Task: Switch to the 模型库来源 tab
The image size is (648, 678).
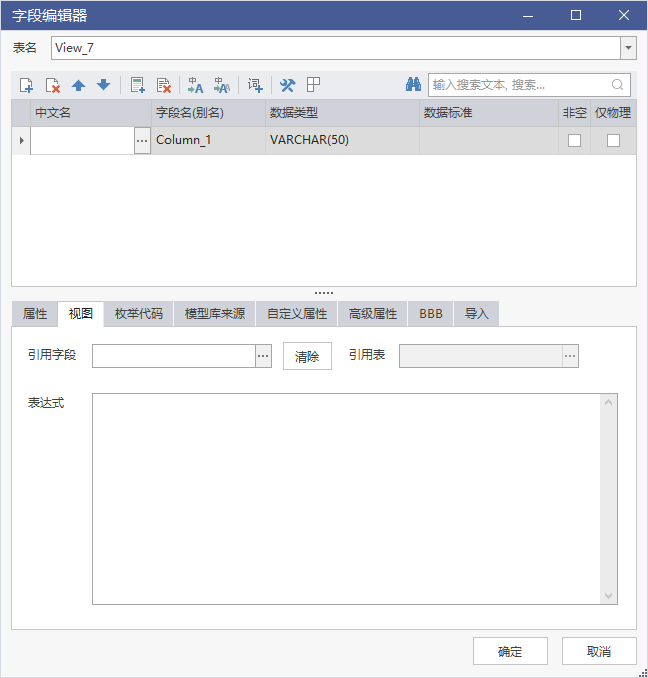Action: 214,313
